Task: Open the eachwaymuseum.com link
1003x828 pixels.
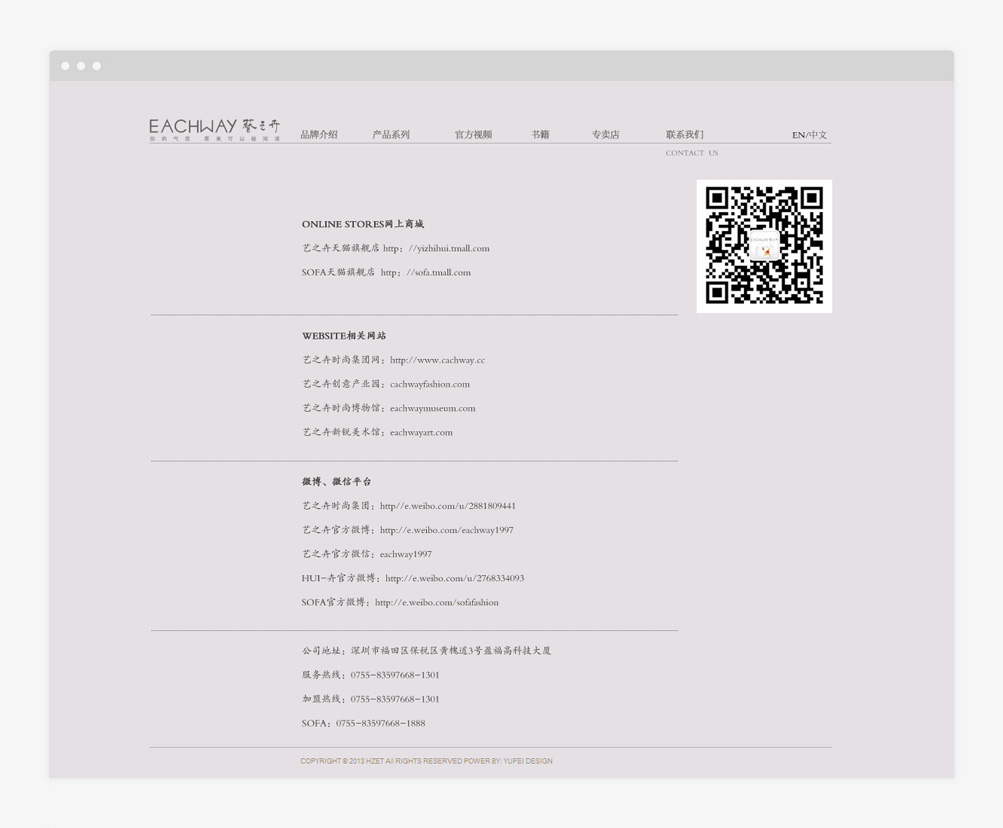Action: (x=433, y=409)
